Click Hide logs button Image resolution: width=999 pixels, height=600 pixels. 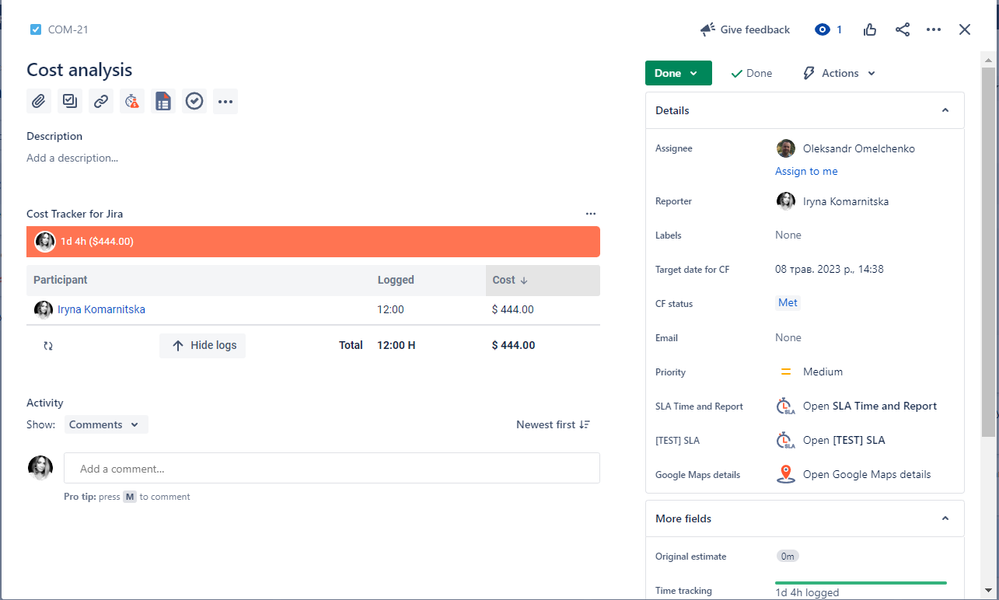tap(203, 345)
